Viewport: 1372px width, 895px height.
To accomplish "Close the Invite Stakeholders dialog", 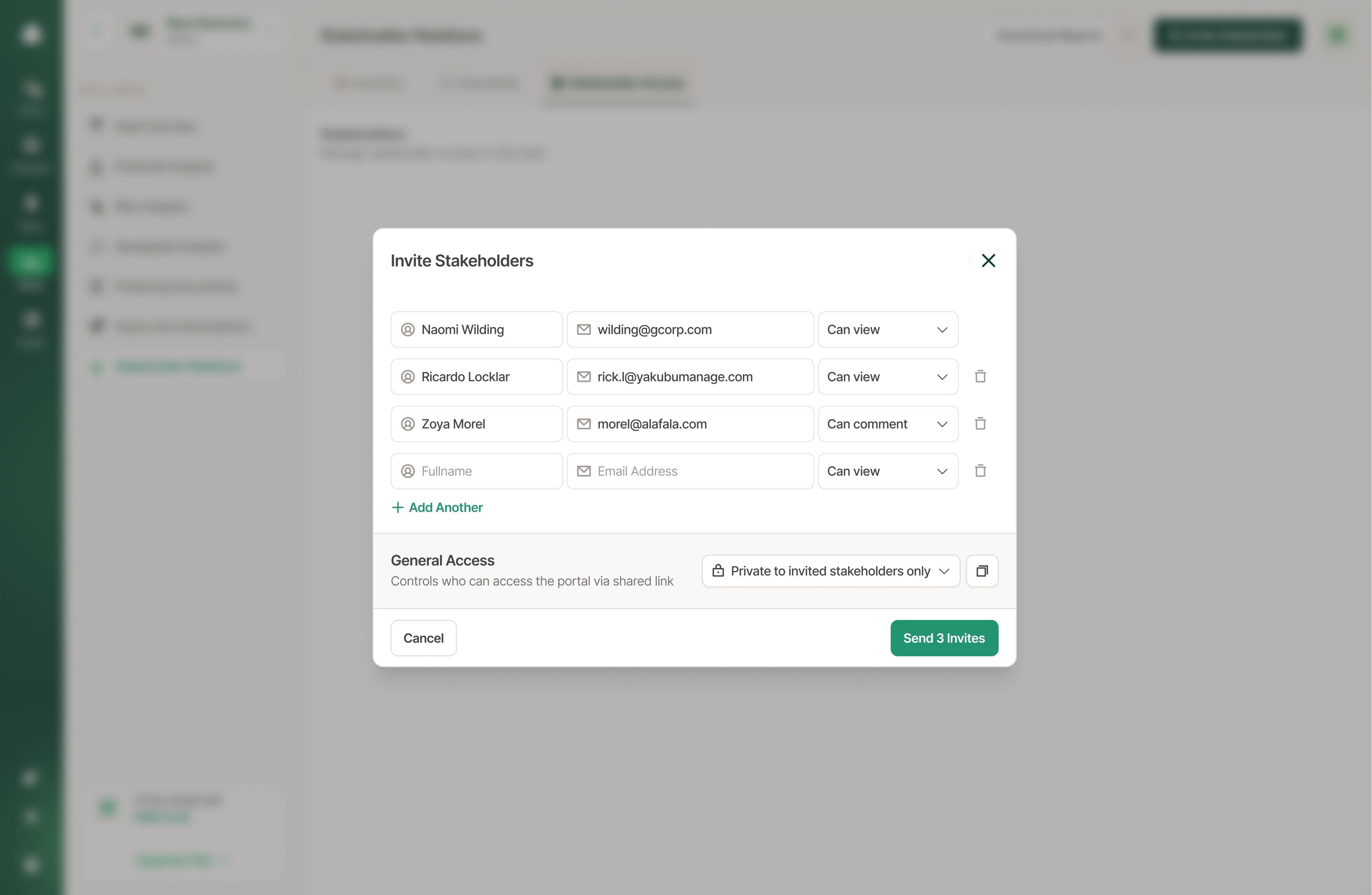I will pyautogui.click(x=988, y=261).
